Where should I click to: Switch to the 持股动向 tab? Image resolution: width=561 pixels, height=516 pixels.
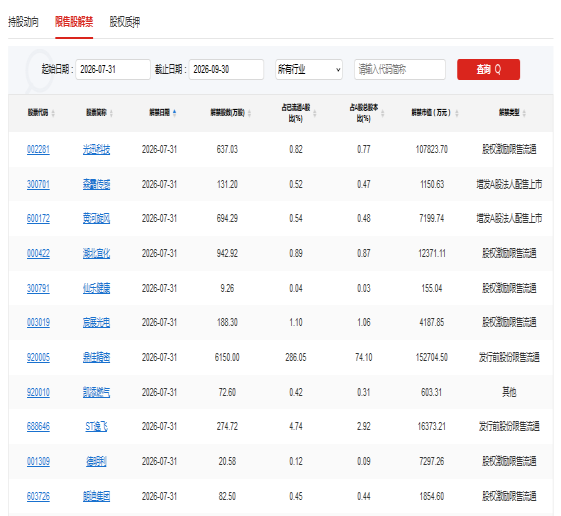pos(23,22)
